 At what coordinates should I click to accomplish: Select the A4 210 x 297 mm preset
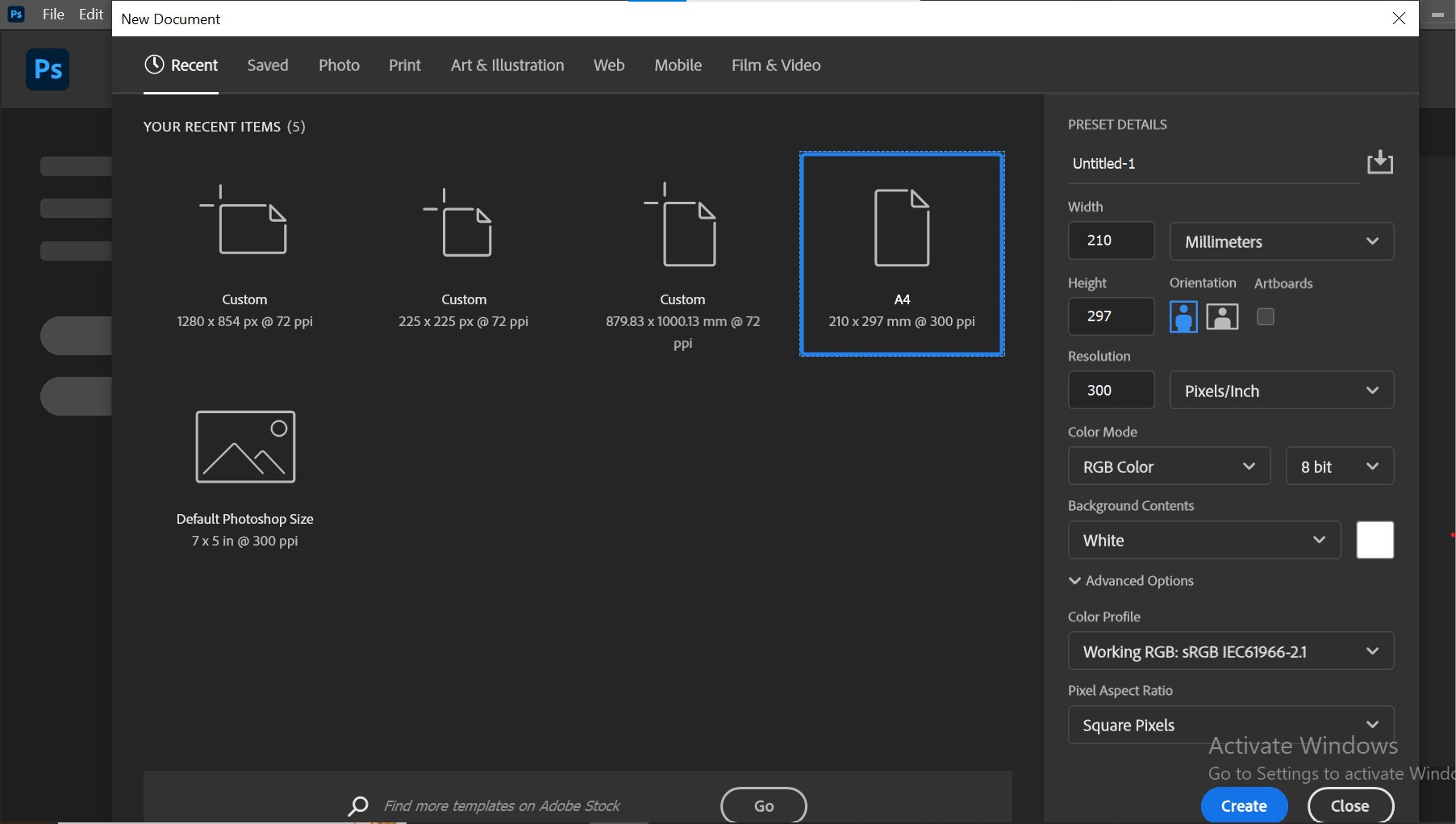coord(902,253)
